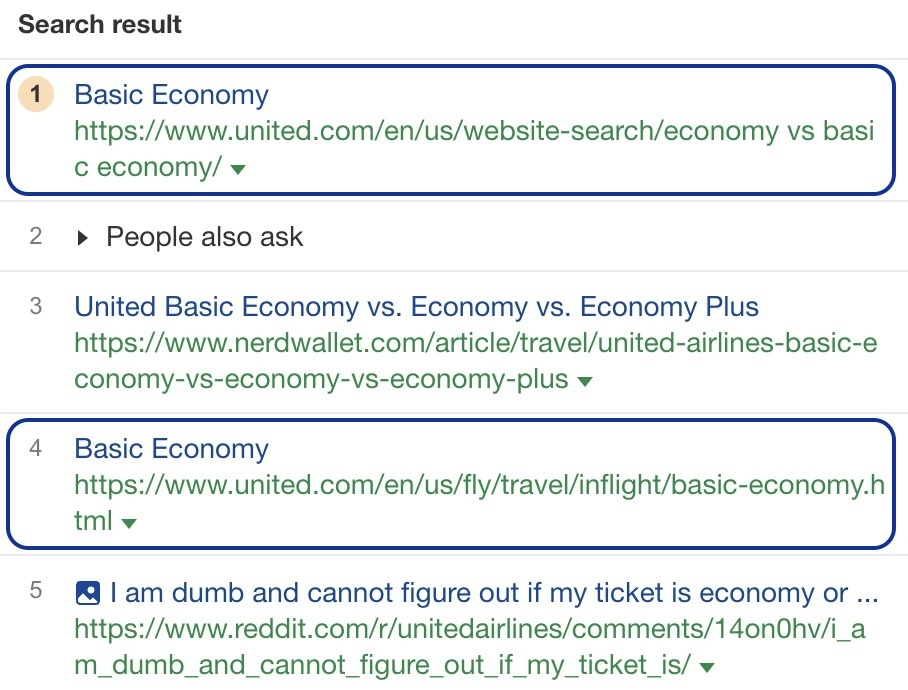Open the first-ranked Basic Economy title link
Viewport: 908px width, 690px height.
click(171, 95)
